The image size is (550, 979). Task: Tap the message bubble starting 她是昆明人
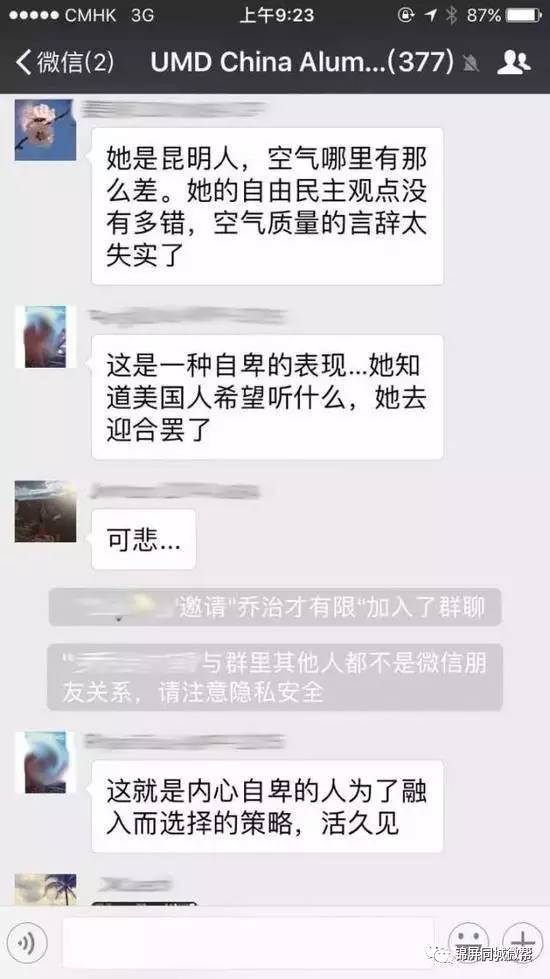coord(267,206)
